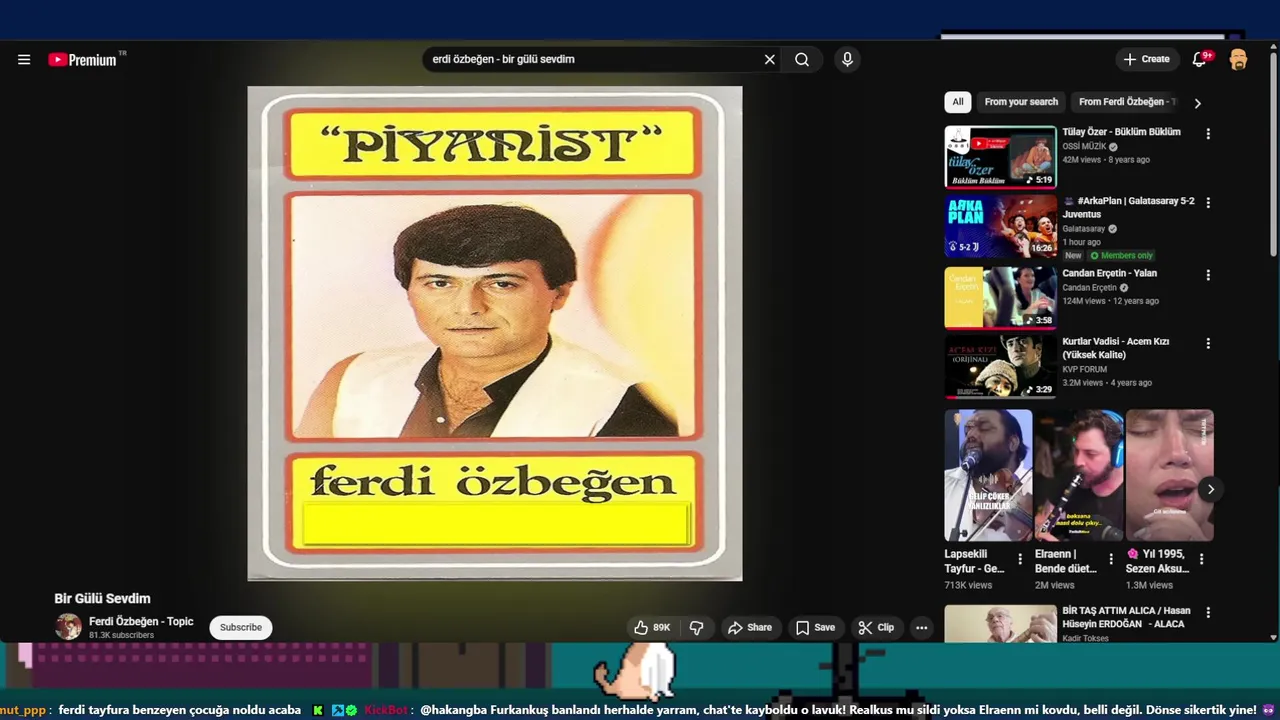Open the Yıl 1995 Sezen Aksu short
The width and height of the screenshot is (1280, 720).
1170,475
